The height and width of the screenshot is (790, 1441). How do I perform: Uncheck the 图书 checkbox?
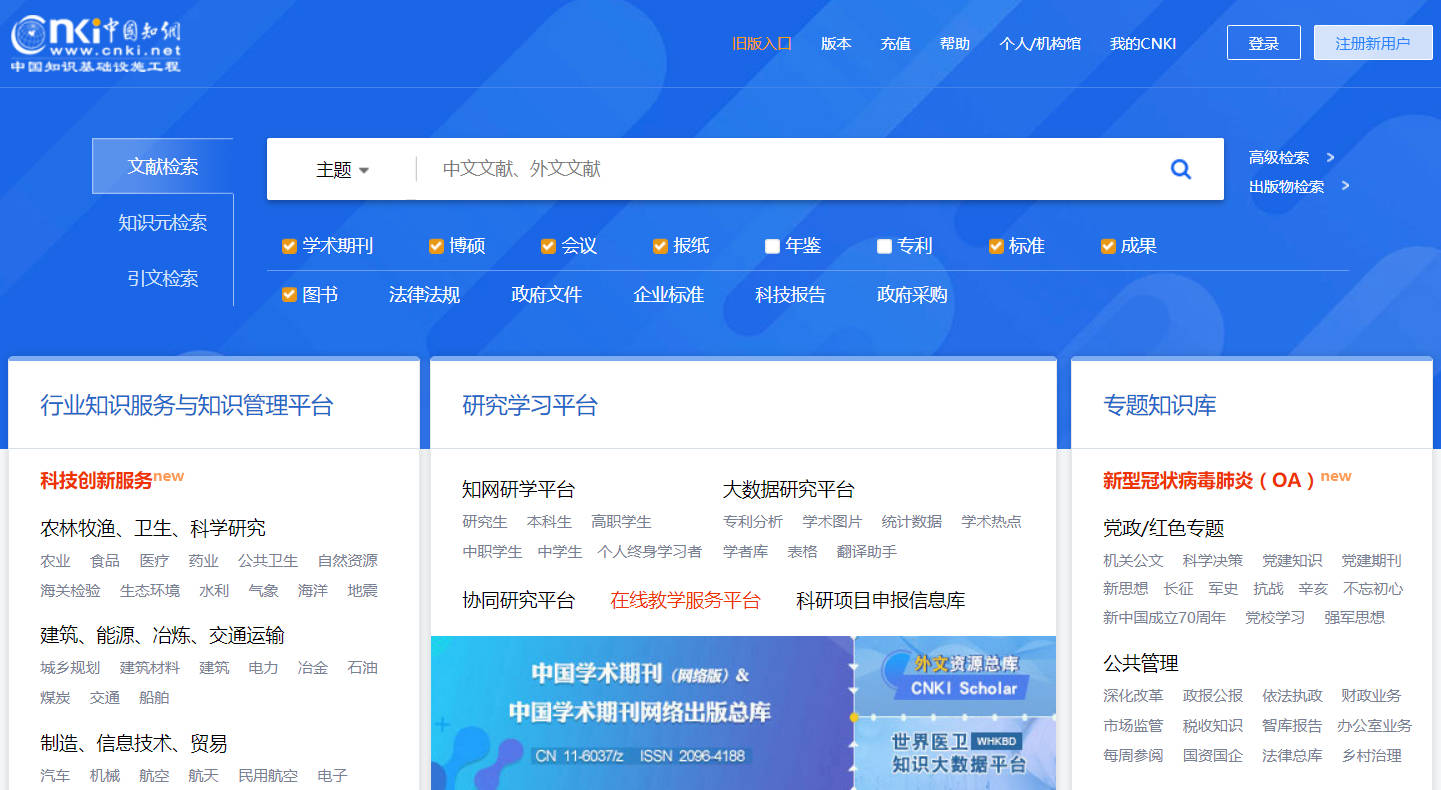(289, 295)
